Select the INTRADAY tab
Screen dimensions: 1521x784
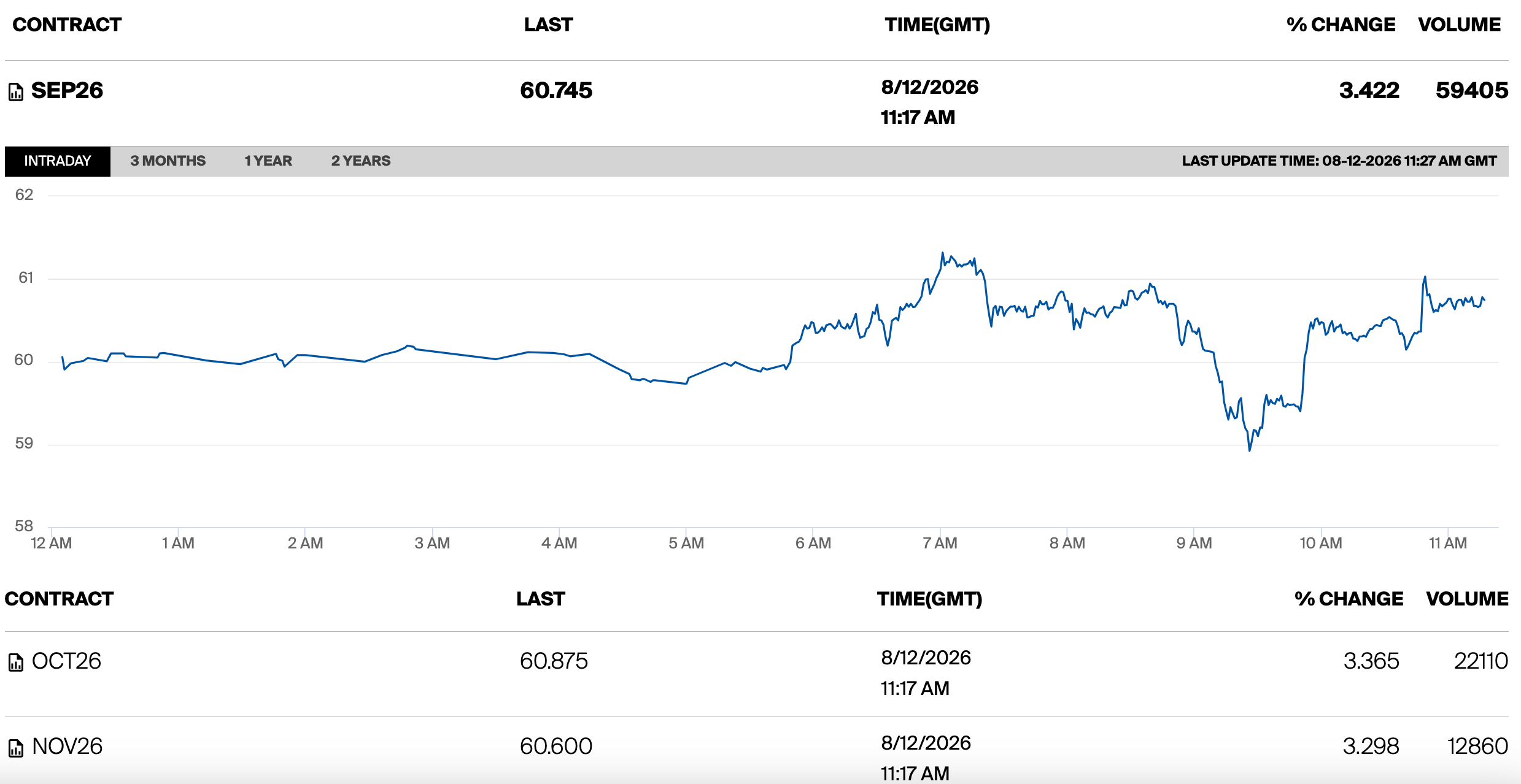pos(58,161)
